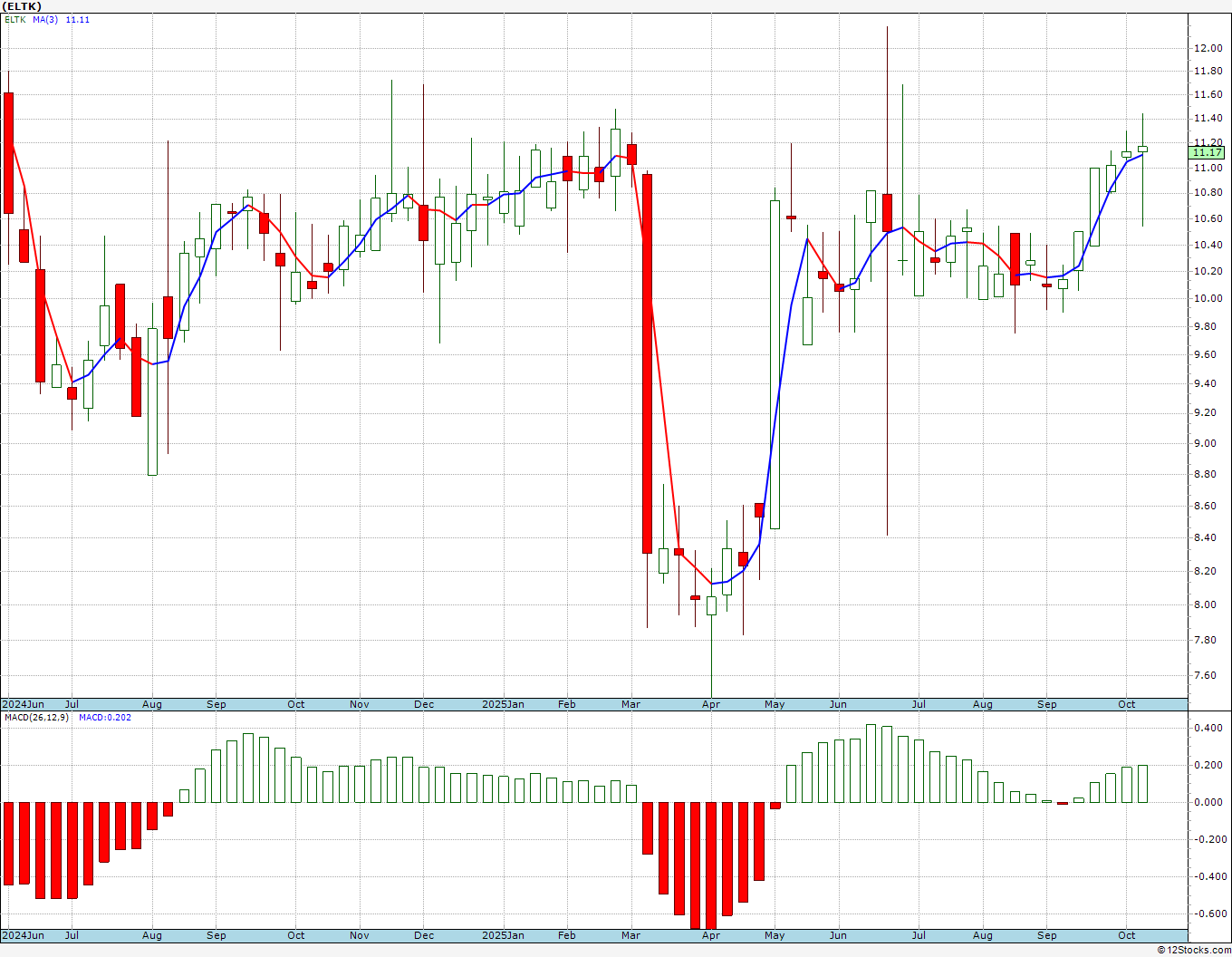Image resolution: width=1232 pixels, height=957 pixels.
Task: Click the 10.40 price axis label
Action: click(1208, 245)
